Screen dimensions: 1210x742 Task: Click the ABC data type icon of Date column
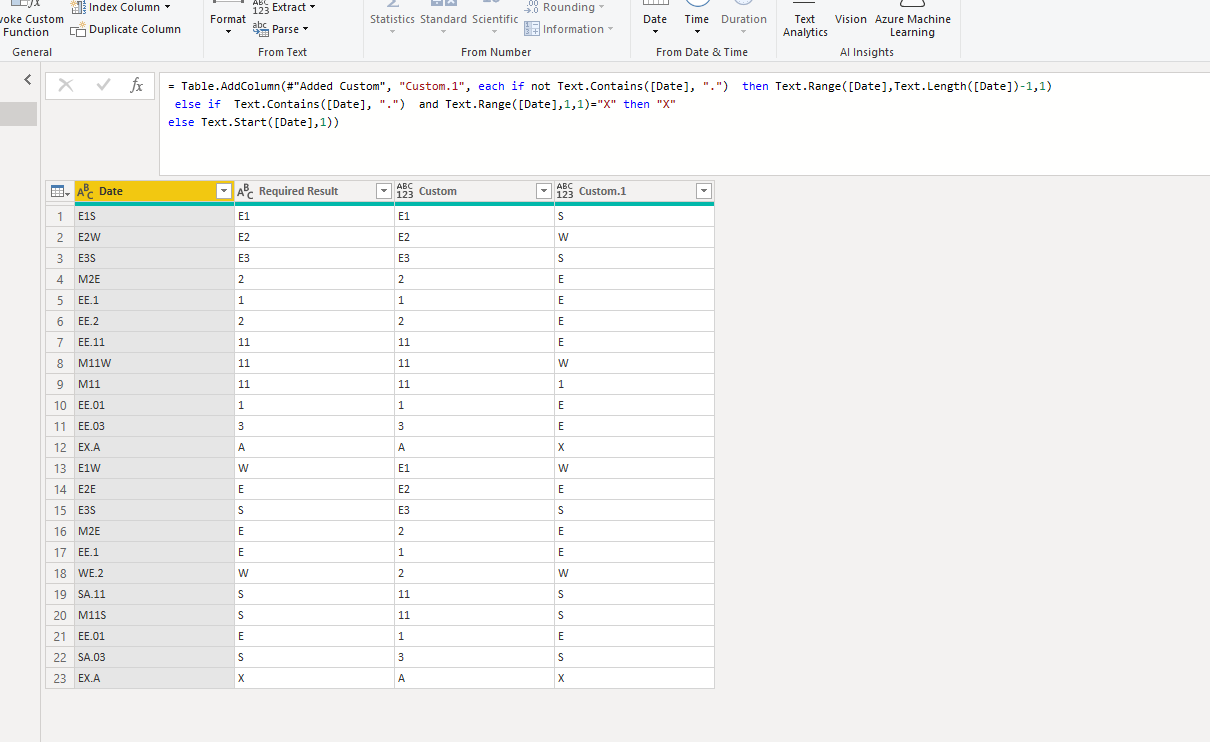pyautogui.click(x=85, y=191)
